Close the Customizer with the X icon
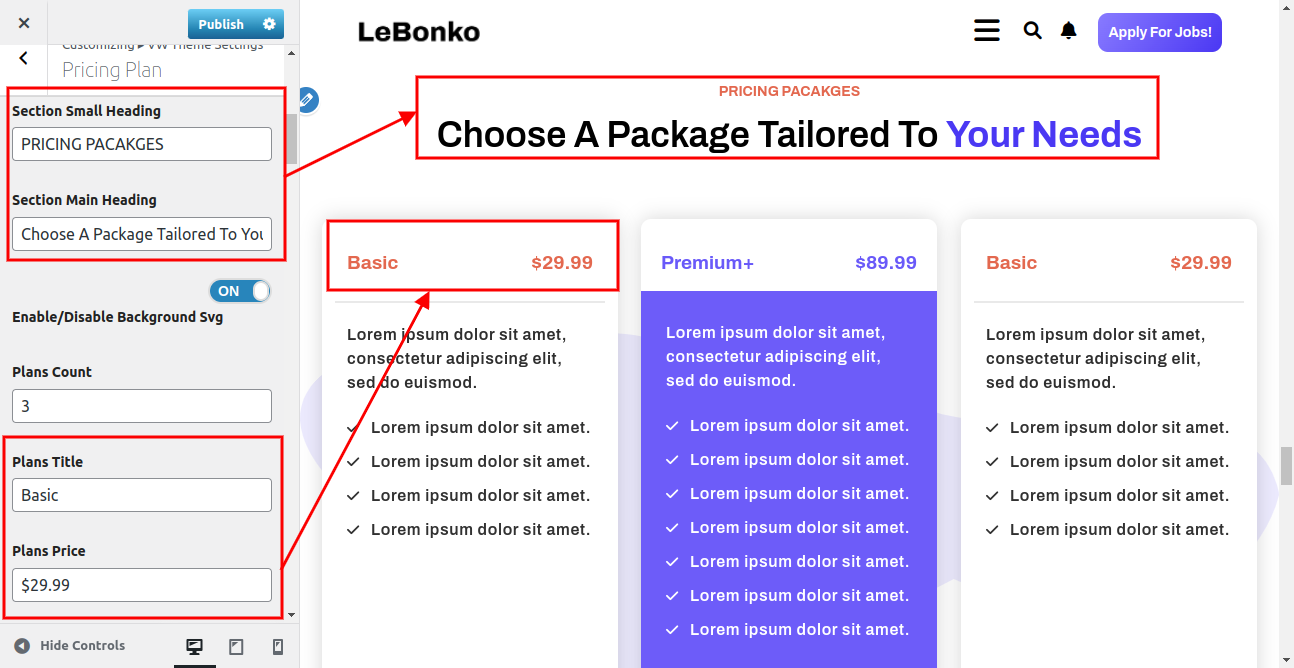Viewport: 1294px width, 668px height. pos(24,23)
